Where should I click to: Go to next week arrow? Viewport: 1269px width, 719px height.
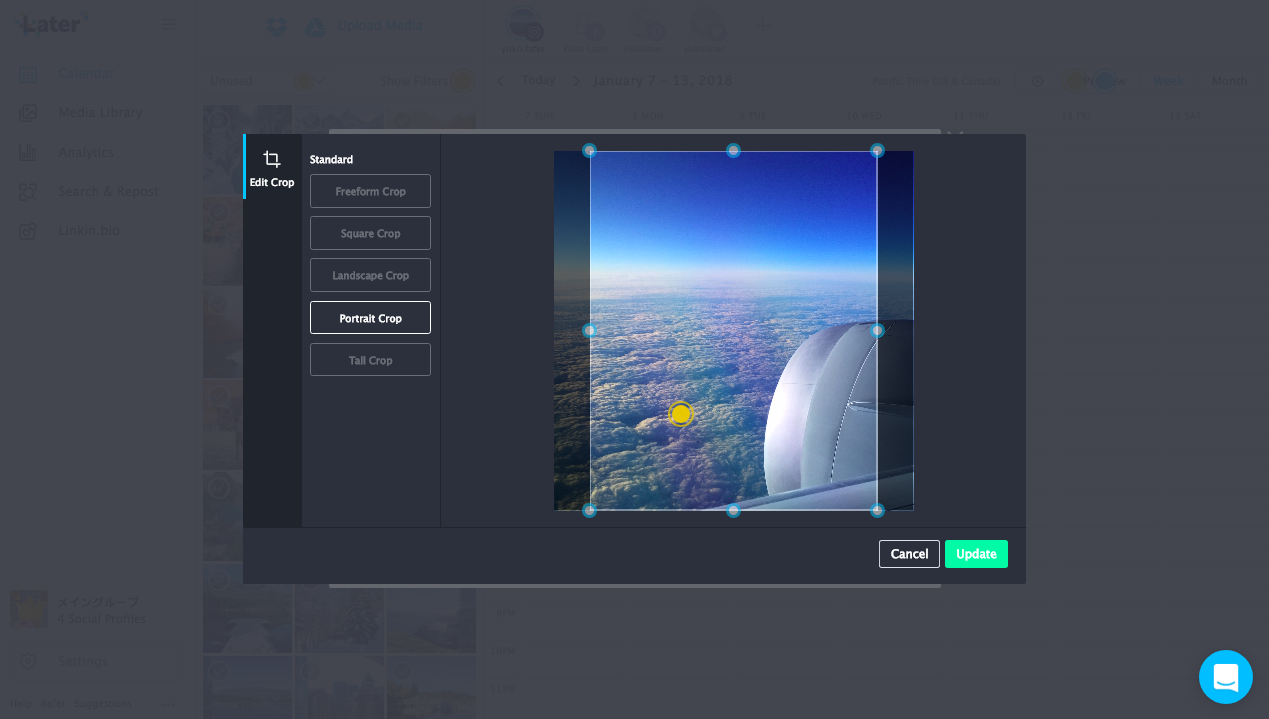(576, 81)
